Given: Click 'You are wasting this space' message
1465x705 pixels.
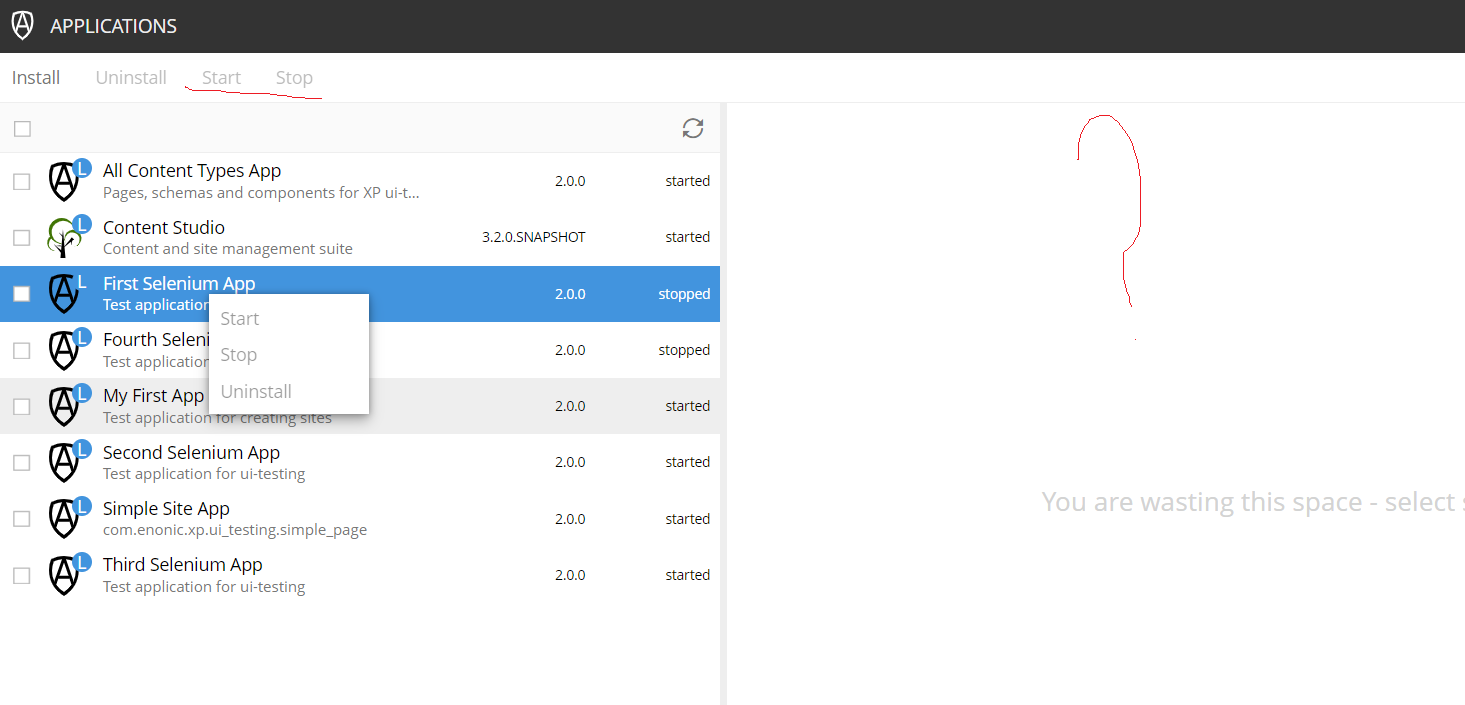Looking at the screenshot, I should click(x=1253, y=501).
